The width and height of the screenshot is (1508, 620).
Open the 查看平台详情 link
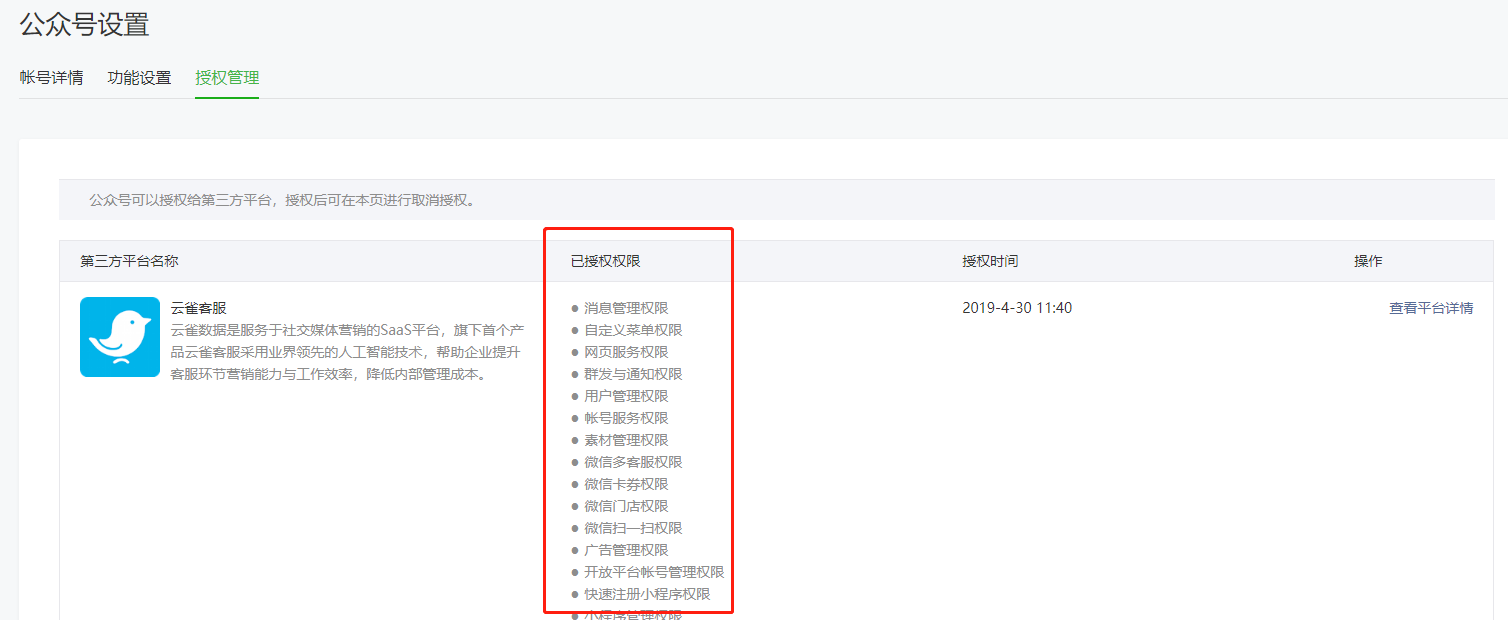click(x=1430, y=308)
